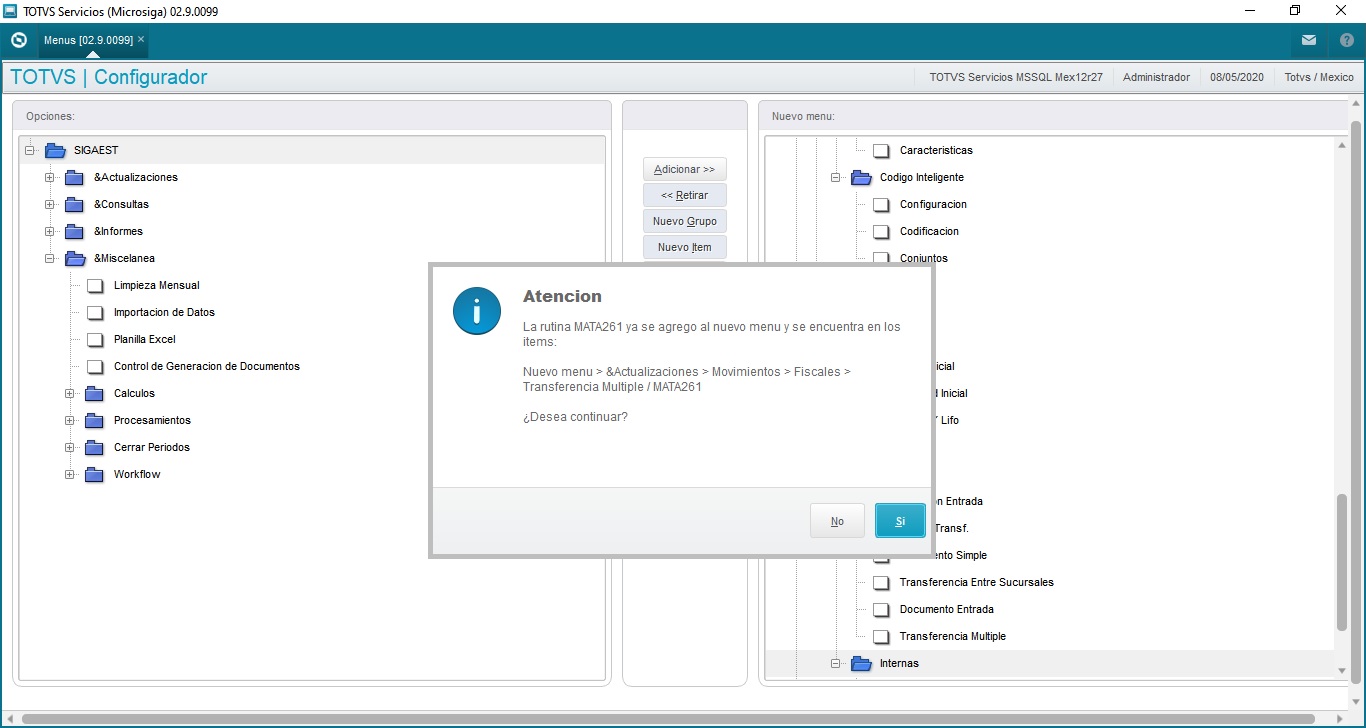The width and height of the screenshot is (1366, 728).
Task: Select the Codigo Inteligente folder icon
Action: point(861,177)
